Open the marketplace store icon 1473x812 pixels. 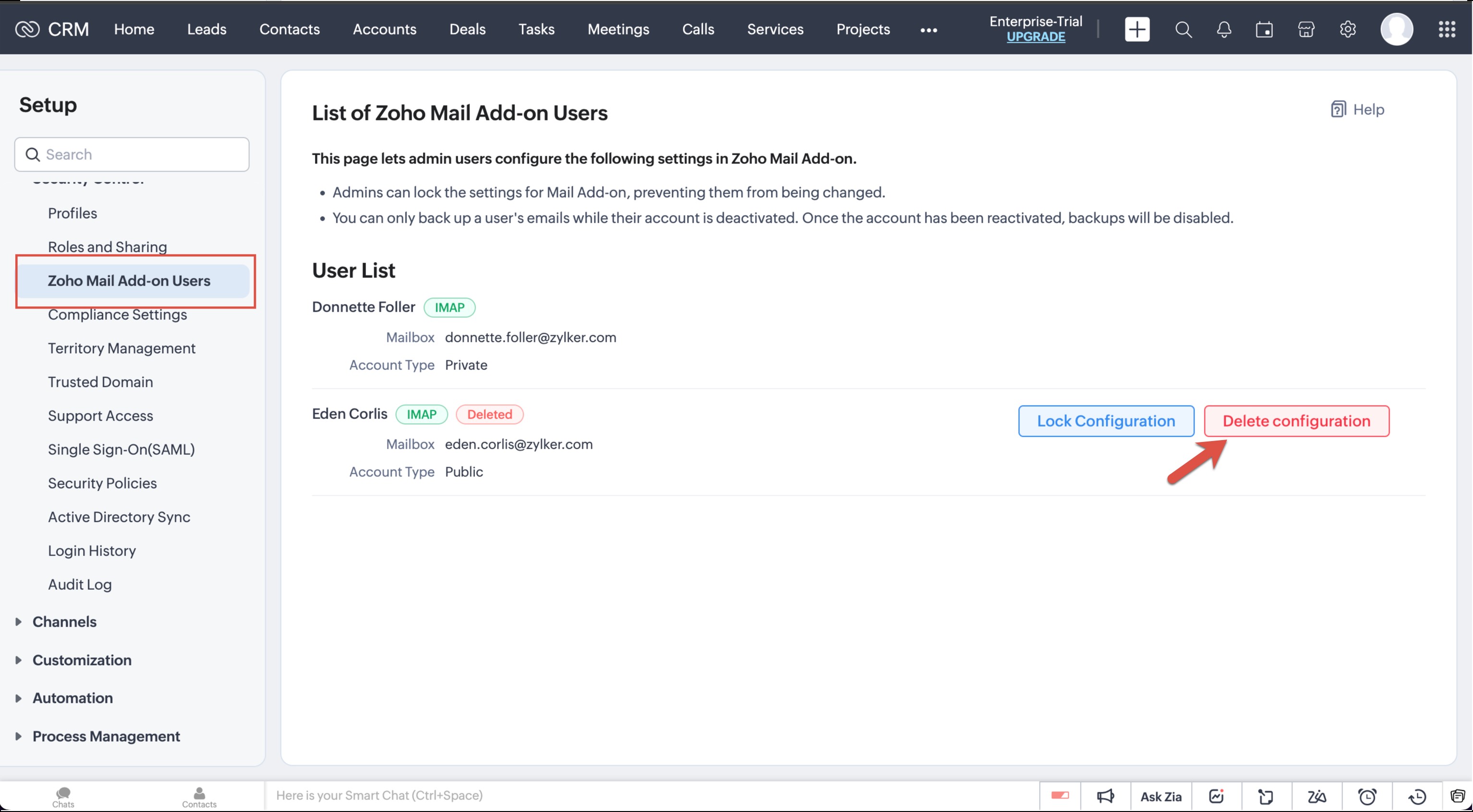click(x=1305, y=29)
